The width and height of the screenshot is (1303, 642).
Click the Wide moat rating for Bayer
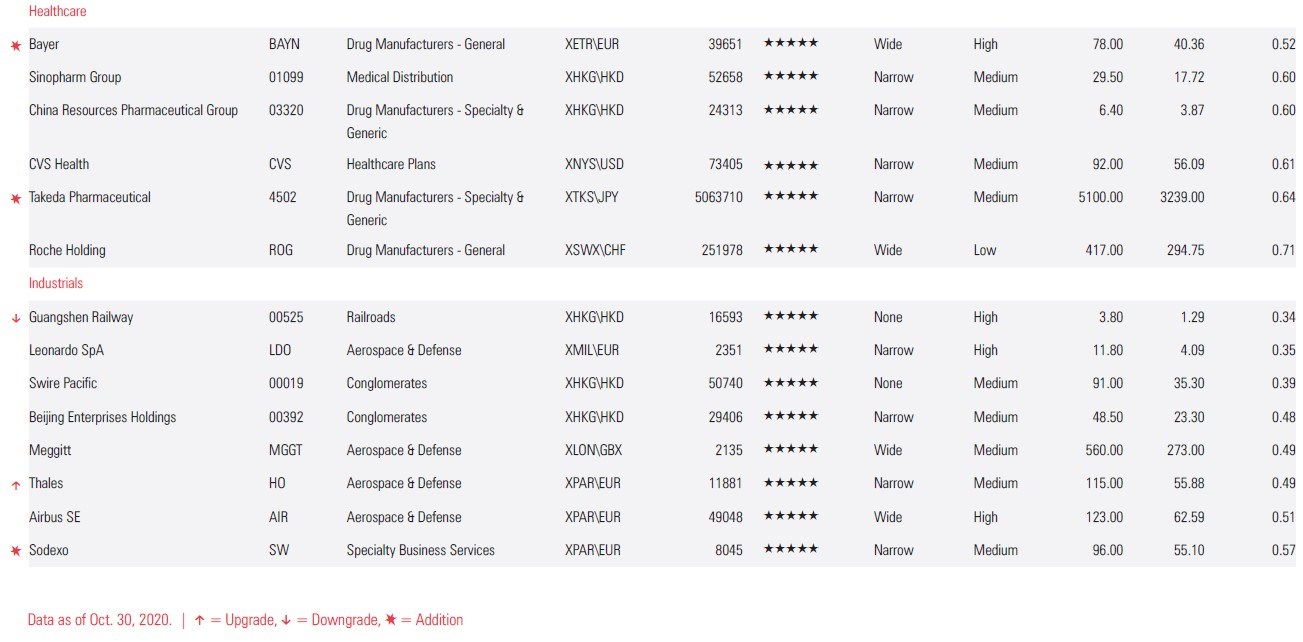coord(887,44)
